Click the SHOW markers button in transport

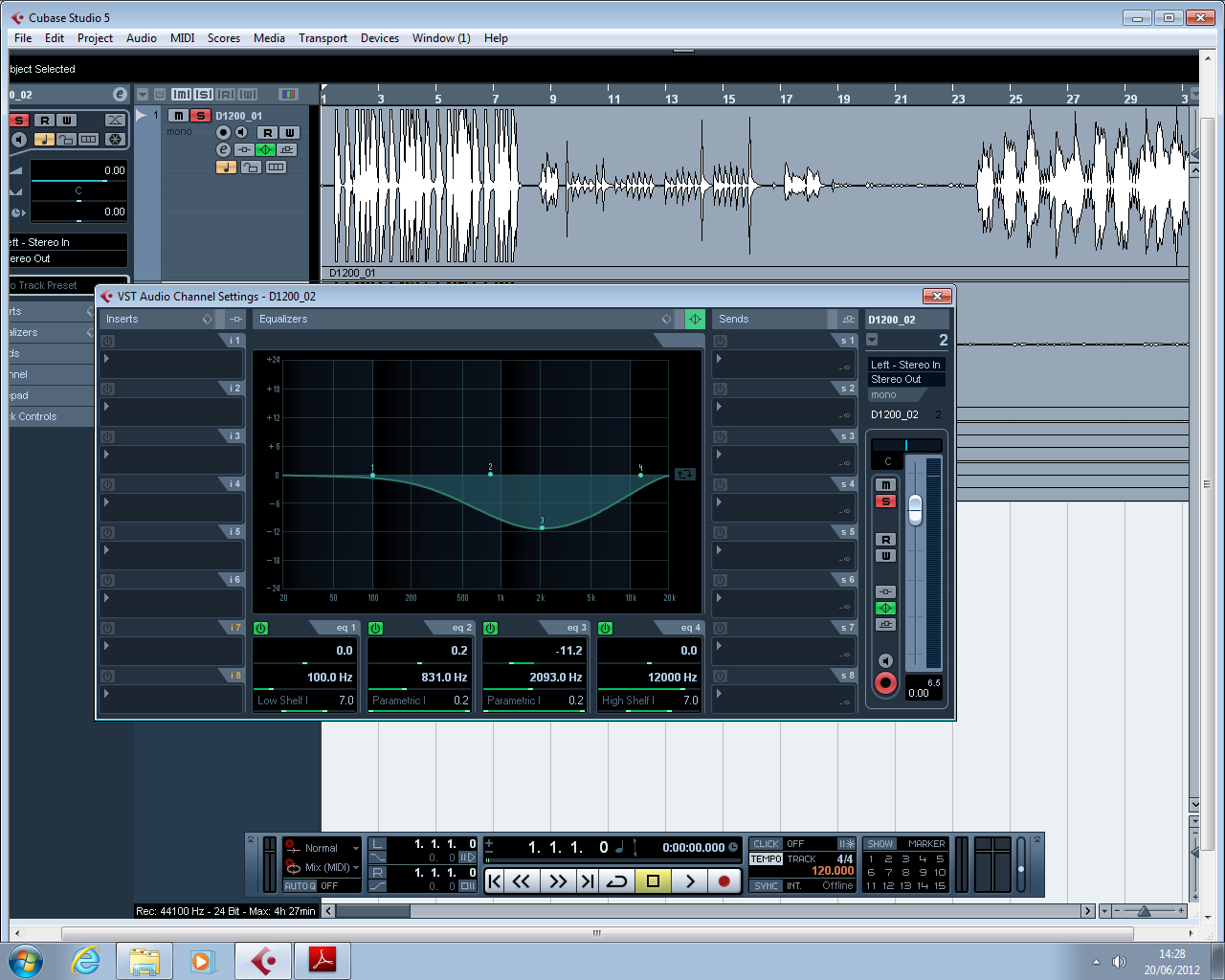(x=880, y=844)
